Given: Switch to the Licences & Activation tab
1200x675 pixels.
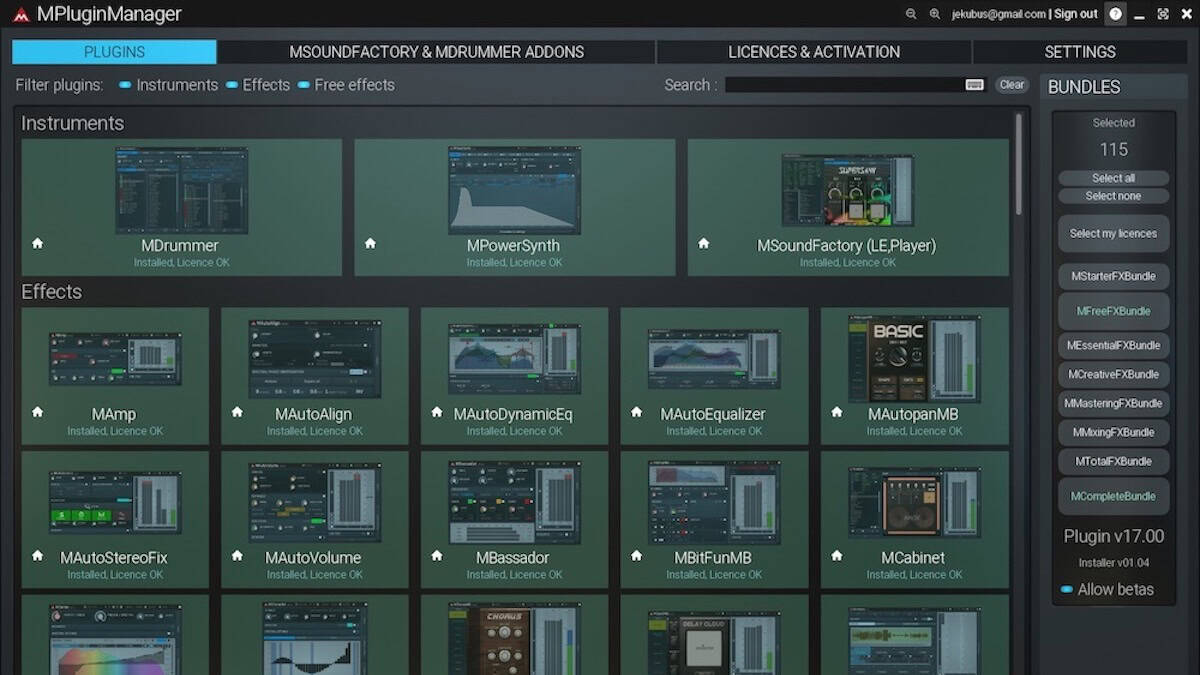Looking at the screenshot, I should (x=813, y=52).
